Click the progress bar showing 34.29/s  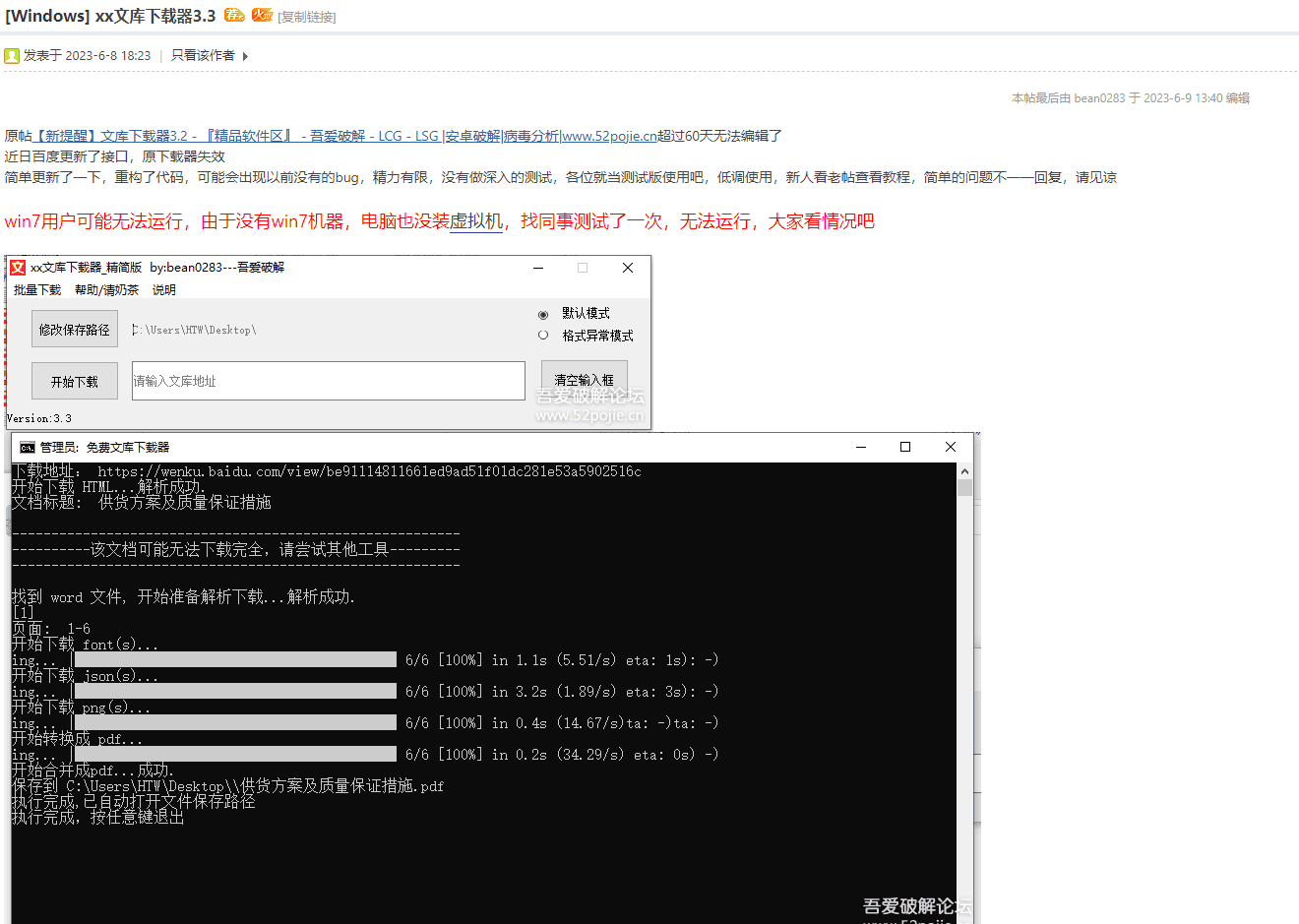(x=235, y=754)
